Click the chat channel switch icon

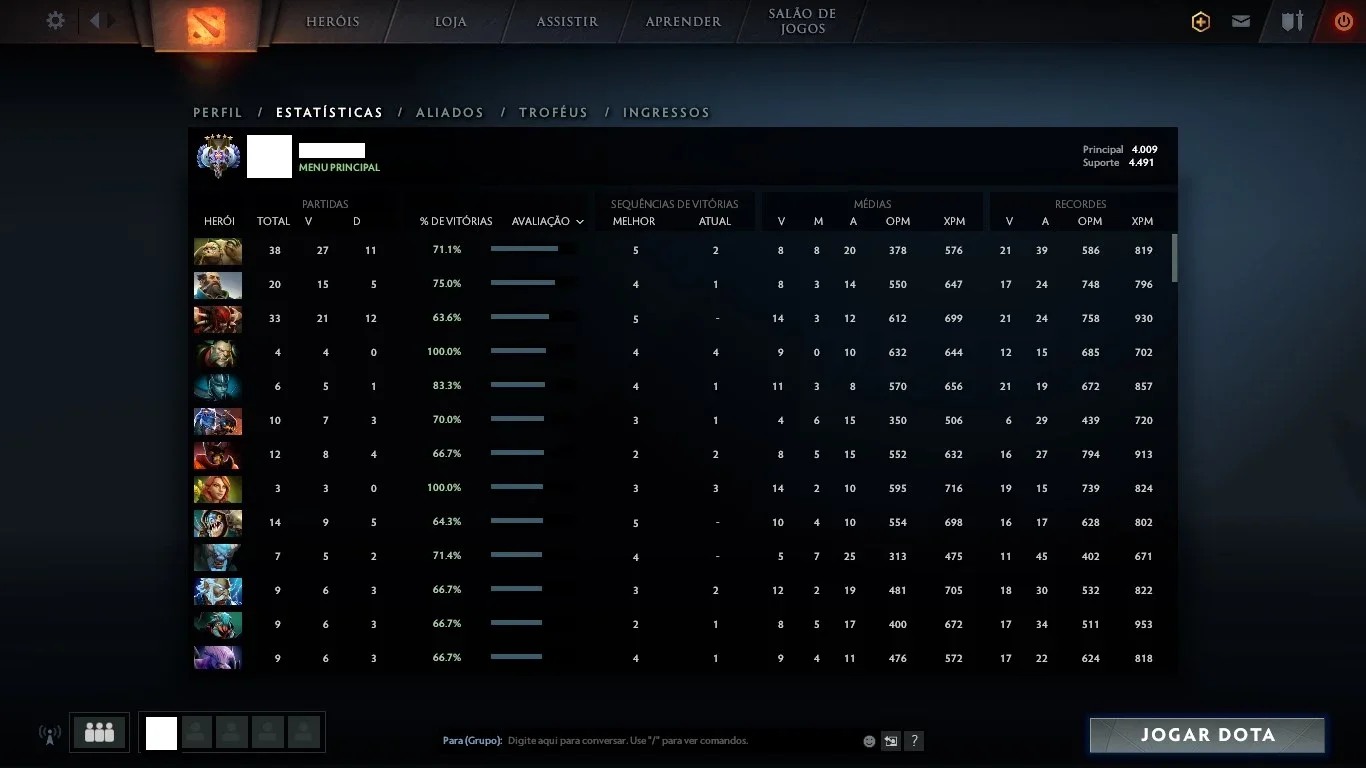[x=890, y=741]
